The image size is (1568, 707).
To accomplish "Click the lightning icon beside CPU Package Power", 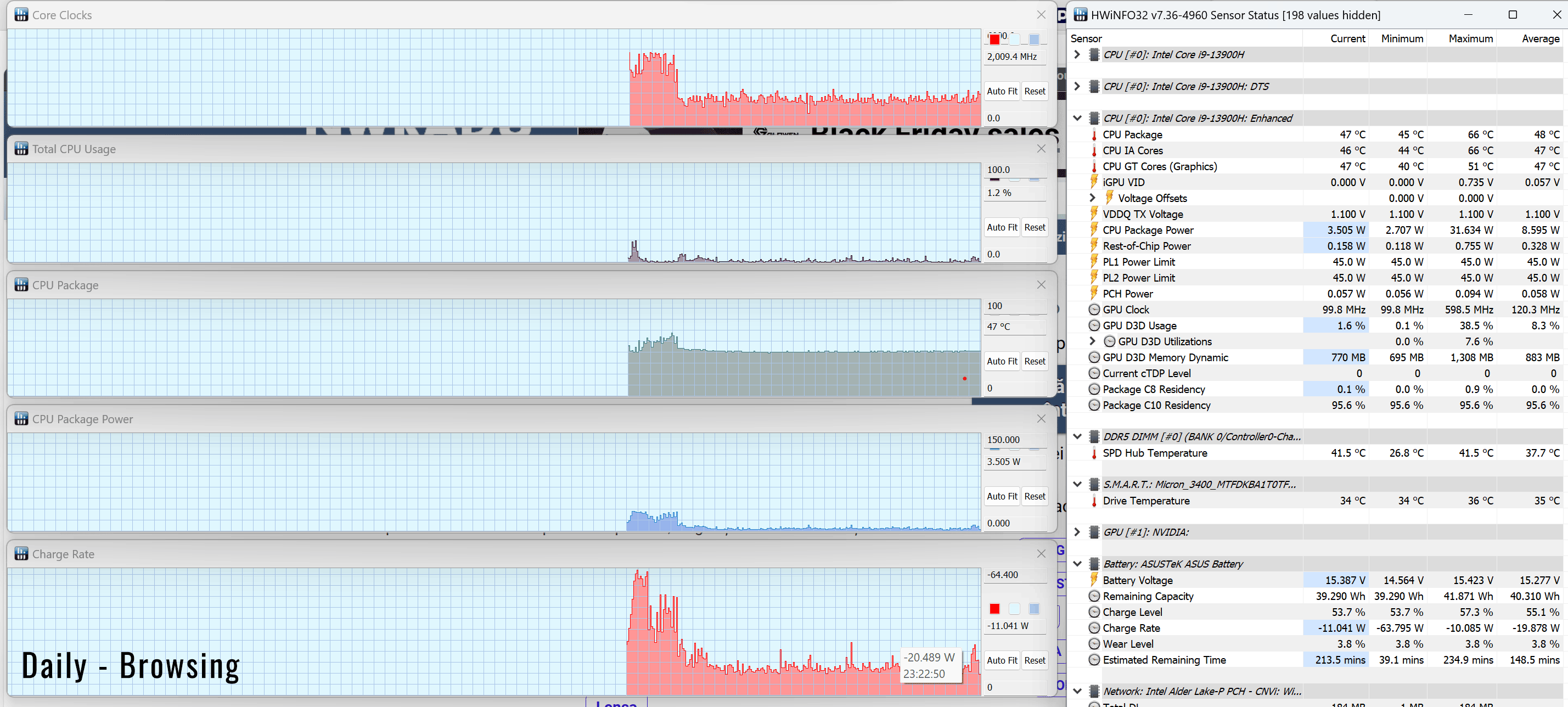I will 1094,230.
